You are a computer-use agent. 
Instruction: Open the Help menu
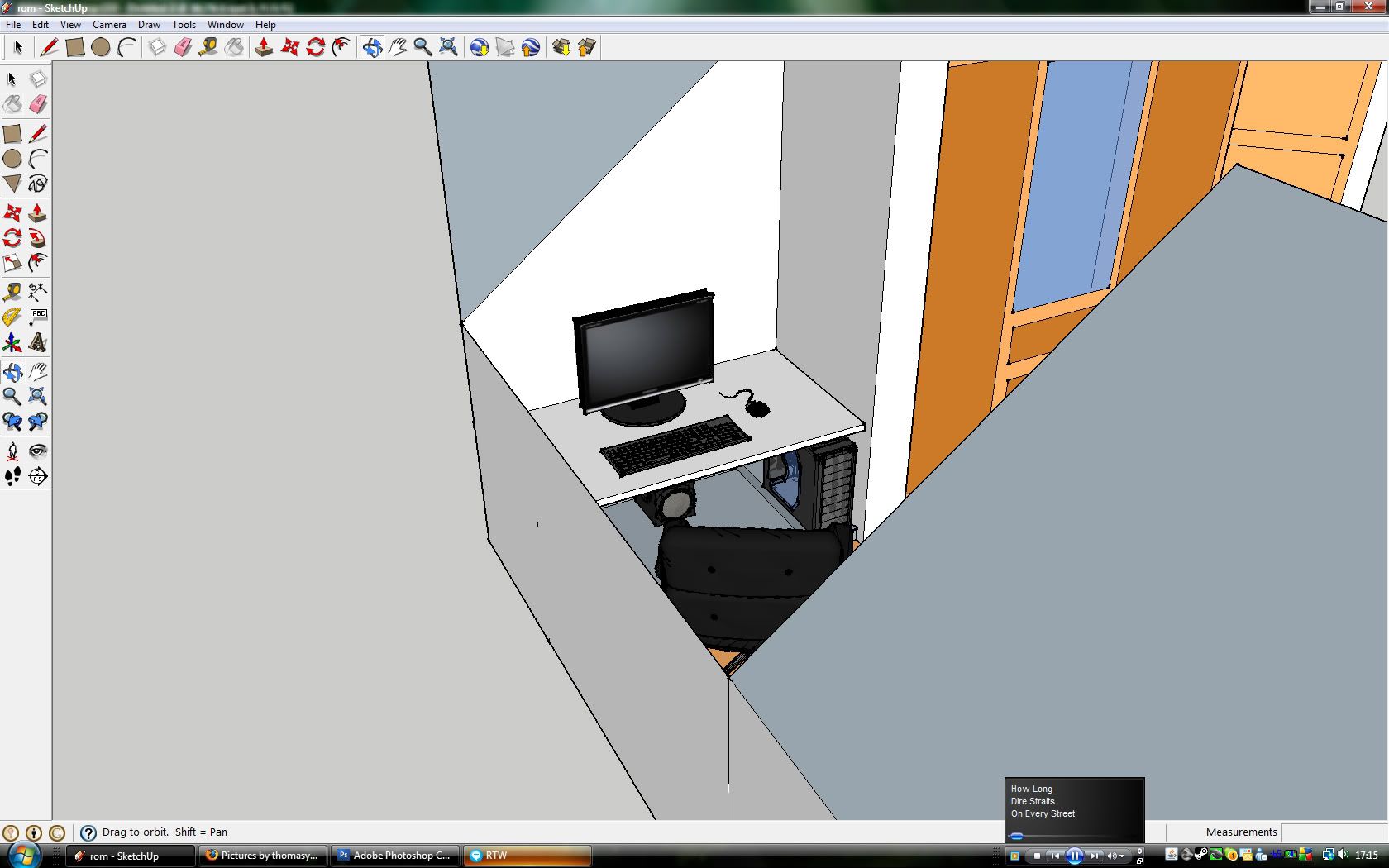(265, 25)
